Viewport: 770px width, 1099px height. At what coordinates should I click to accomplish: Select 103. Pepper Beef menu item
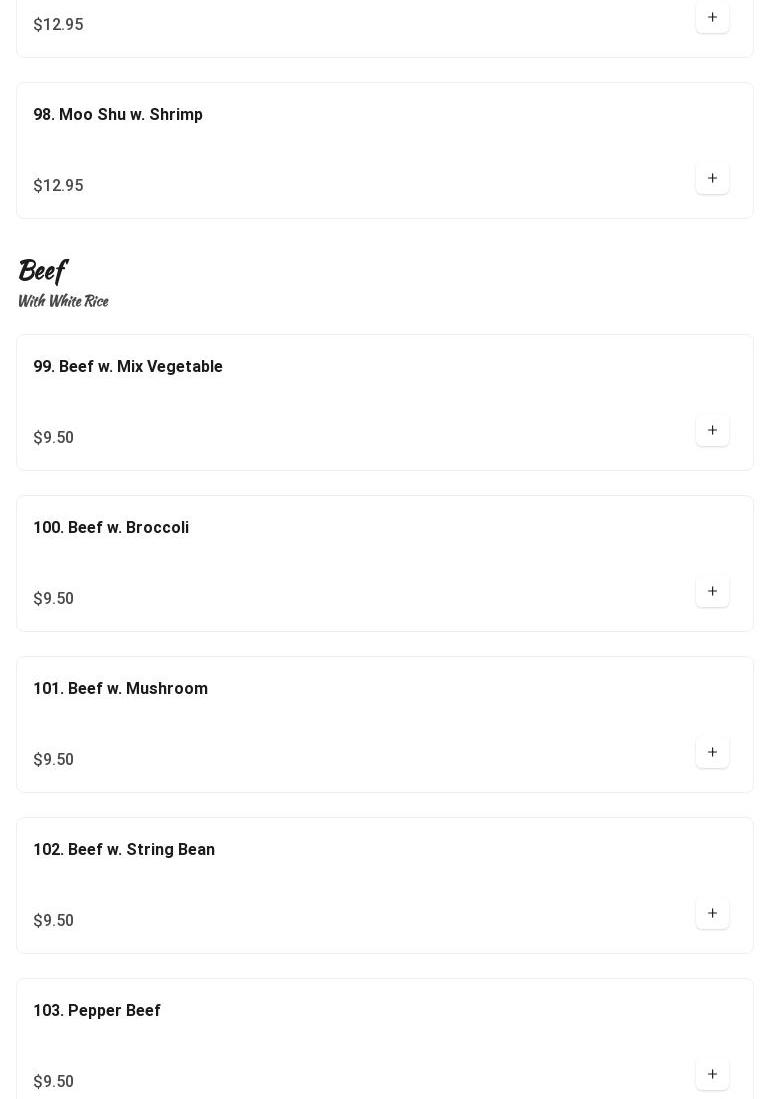tap(97, 1011)
